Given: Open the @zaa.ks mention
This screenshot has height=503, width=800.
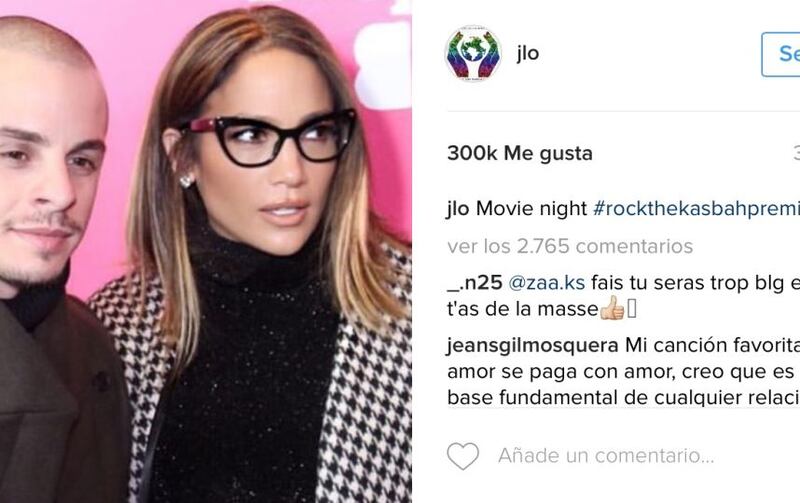Looking at the screenshot, I should pos(546,283).
